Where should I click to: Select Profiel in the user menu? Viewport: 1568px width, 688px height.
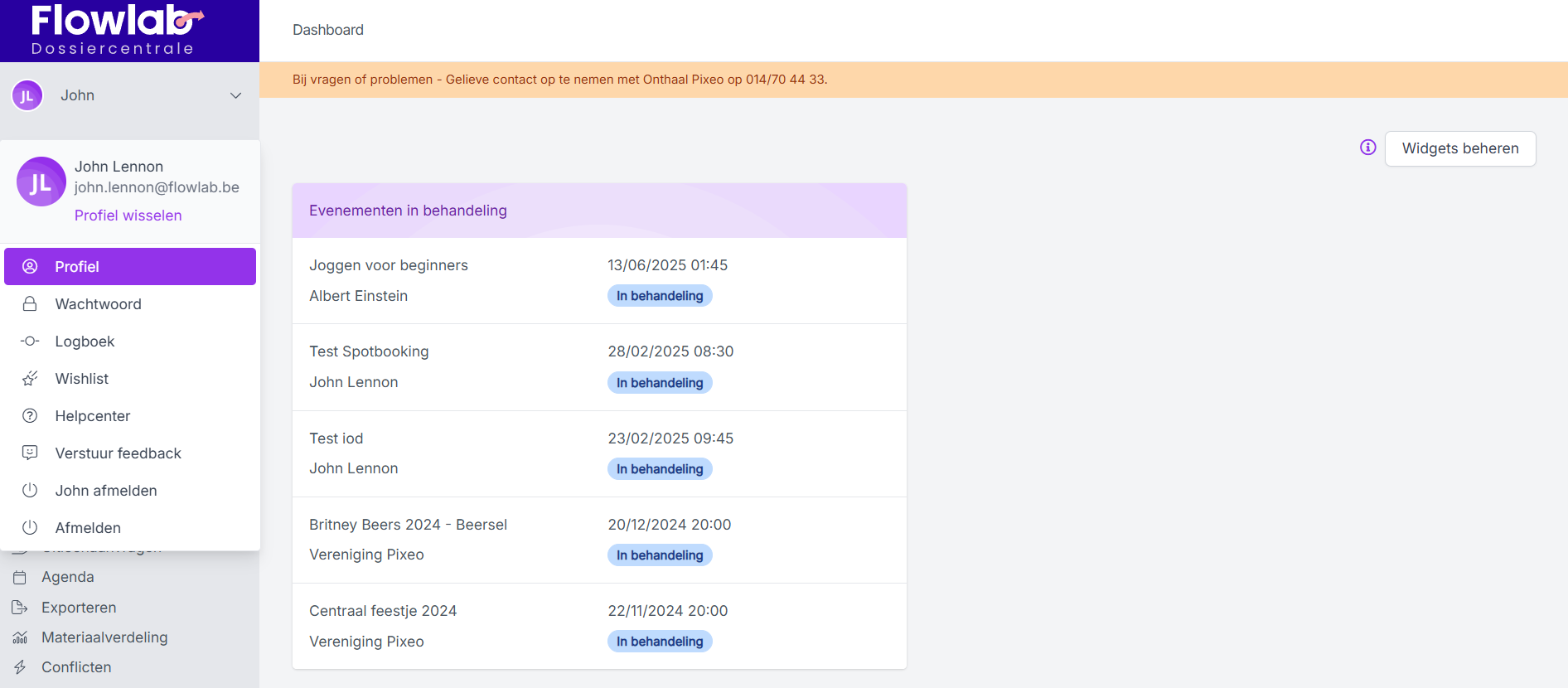(x=130, y=267)
